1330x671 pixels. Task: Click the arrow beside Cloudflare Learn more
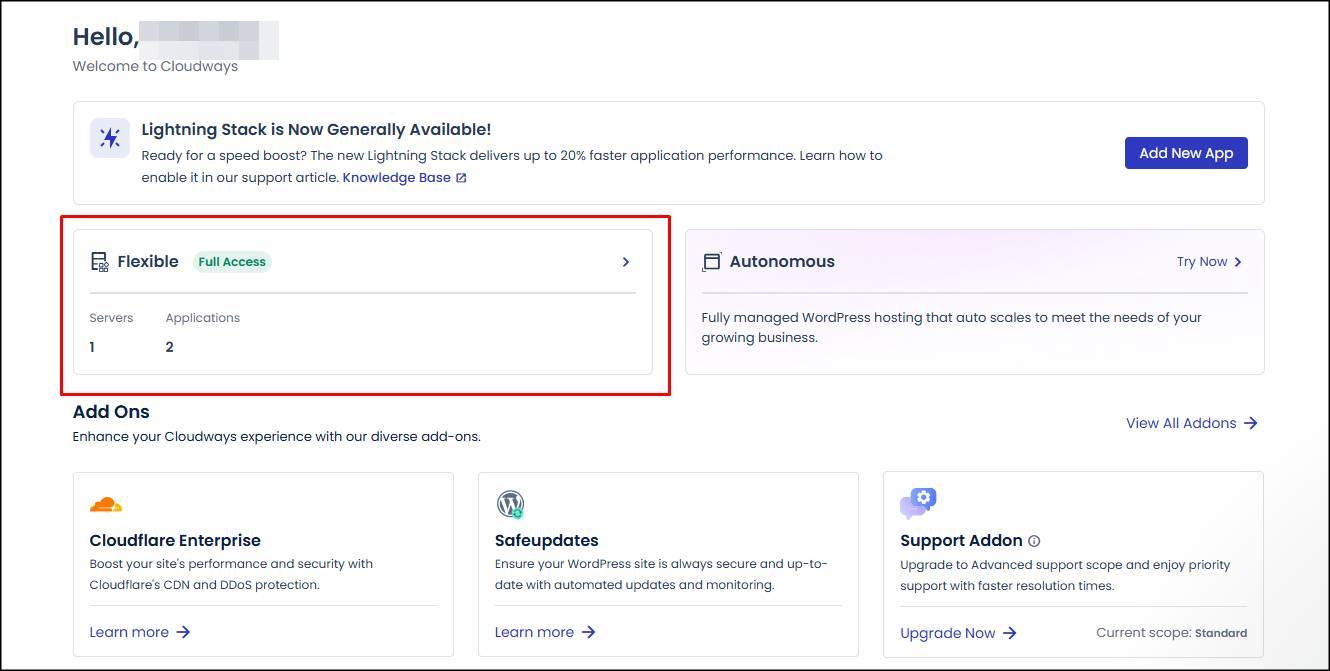pyautogui.click(x=183, y=632)
